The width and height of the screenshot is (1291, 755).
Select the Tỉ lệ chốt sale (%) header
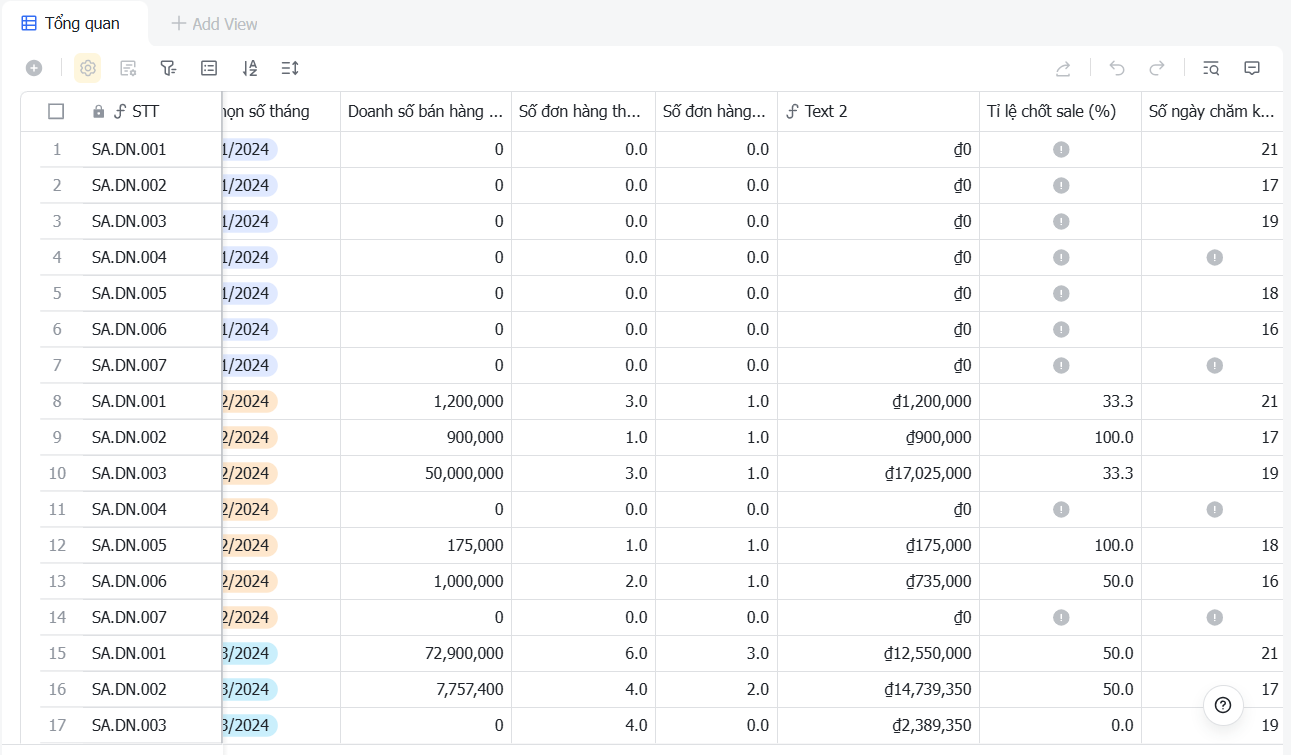1060,111
